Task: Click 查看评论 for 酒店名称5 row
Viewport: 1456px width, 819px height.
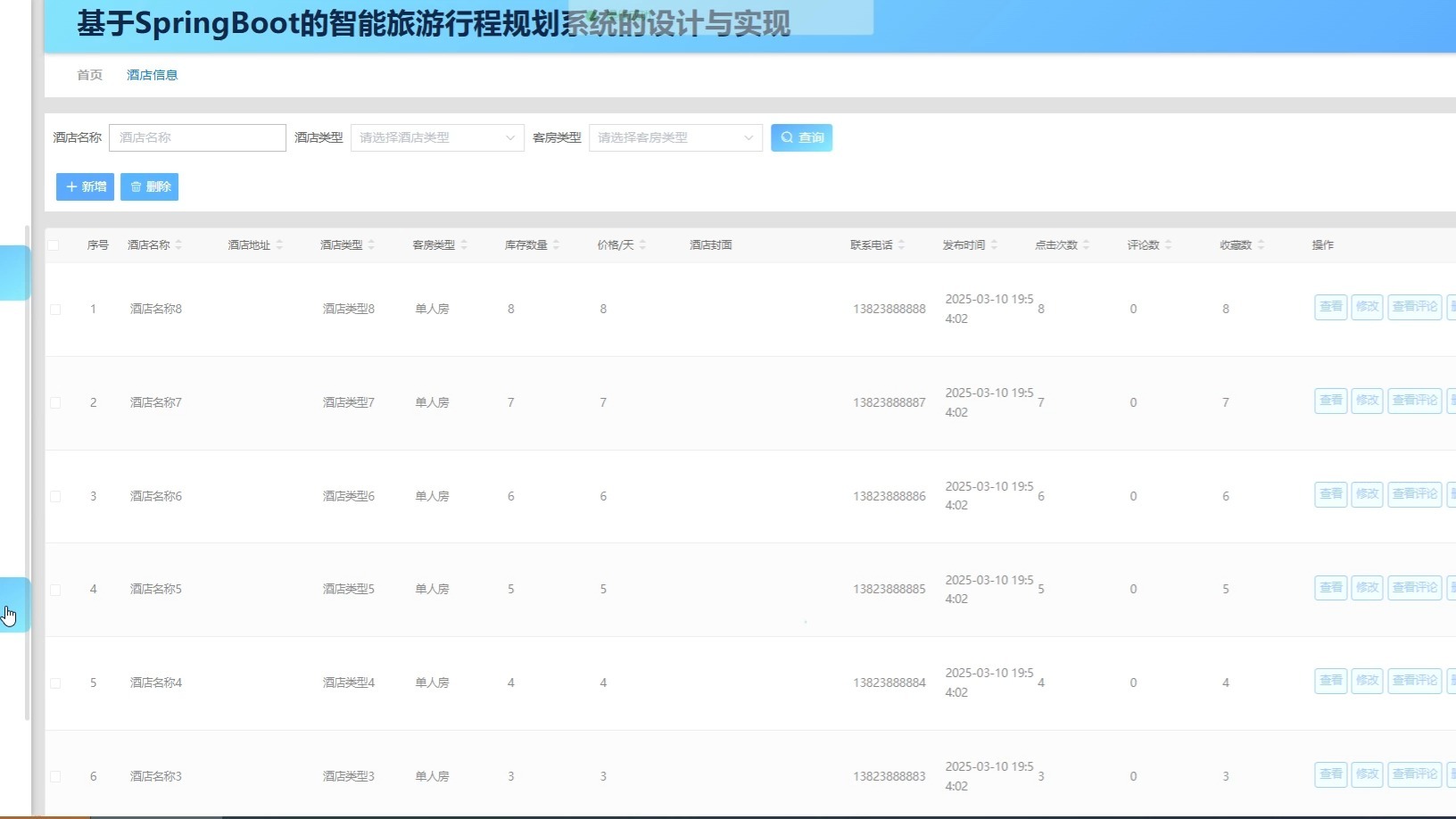Action: pyautogui.click(x=1415, y=588)
